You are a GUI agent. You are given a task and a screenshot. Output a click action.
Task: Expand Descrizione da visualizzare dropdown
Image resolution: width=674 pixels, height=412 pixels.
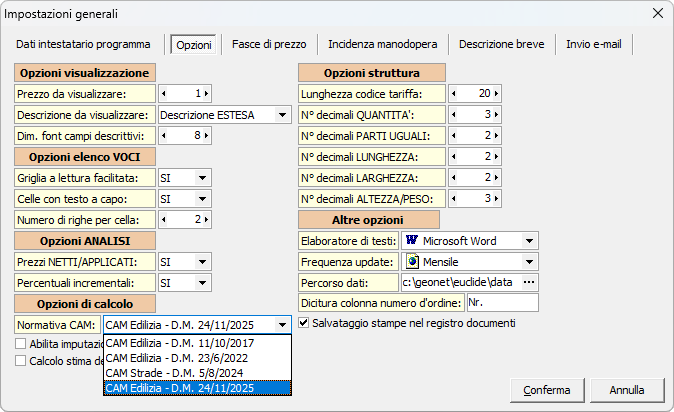pyautogui.click(x=282, y=114)
